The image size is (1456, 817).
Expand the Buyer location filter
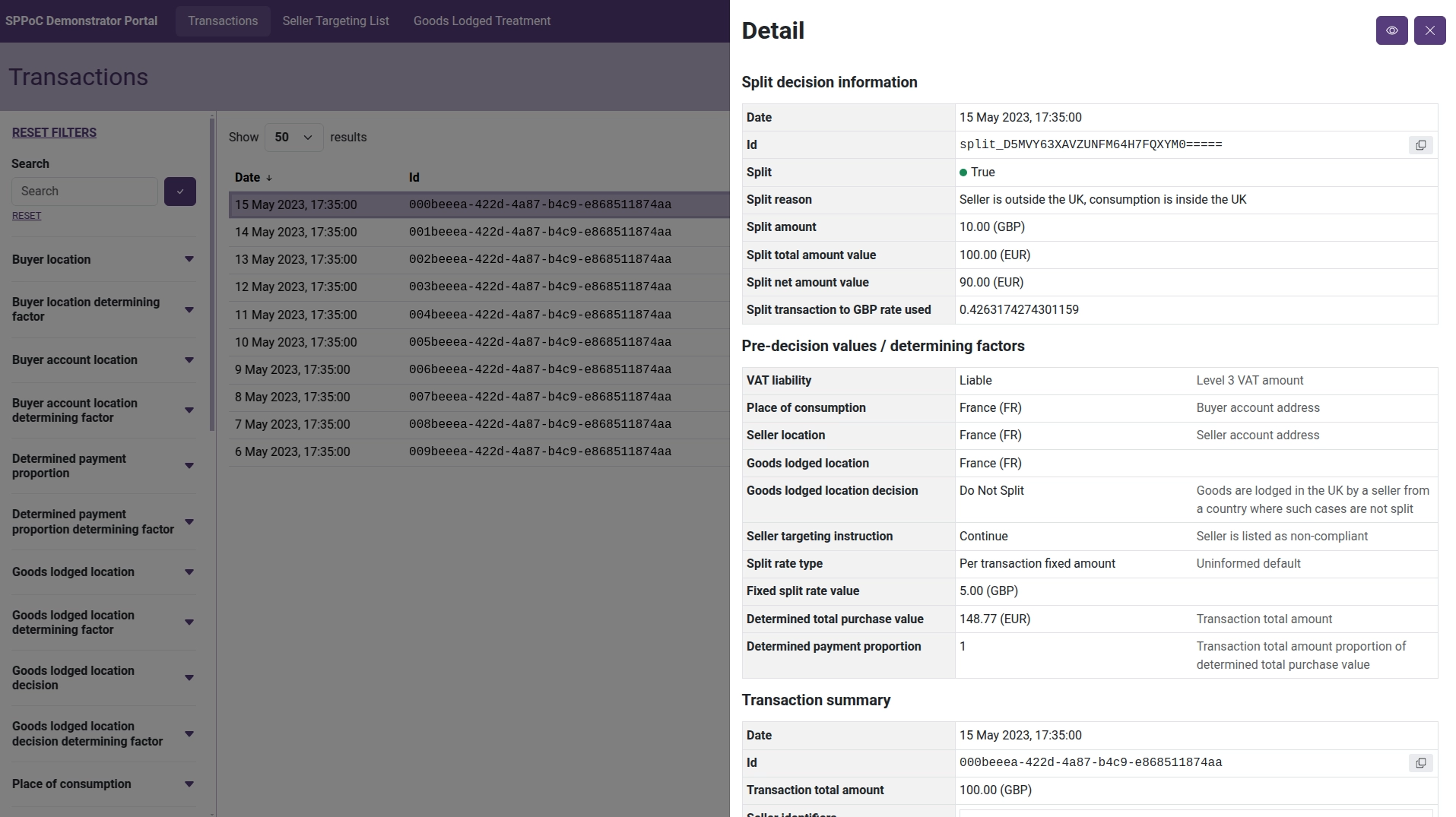[189, 259]
